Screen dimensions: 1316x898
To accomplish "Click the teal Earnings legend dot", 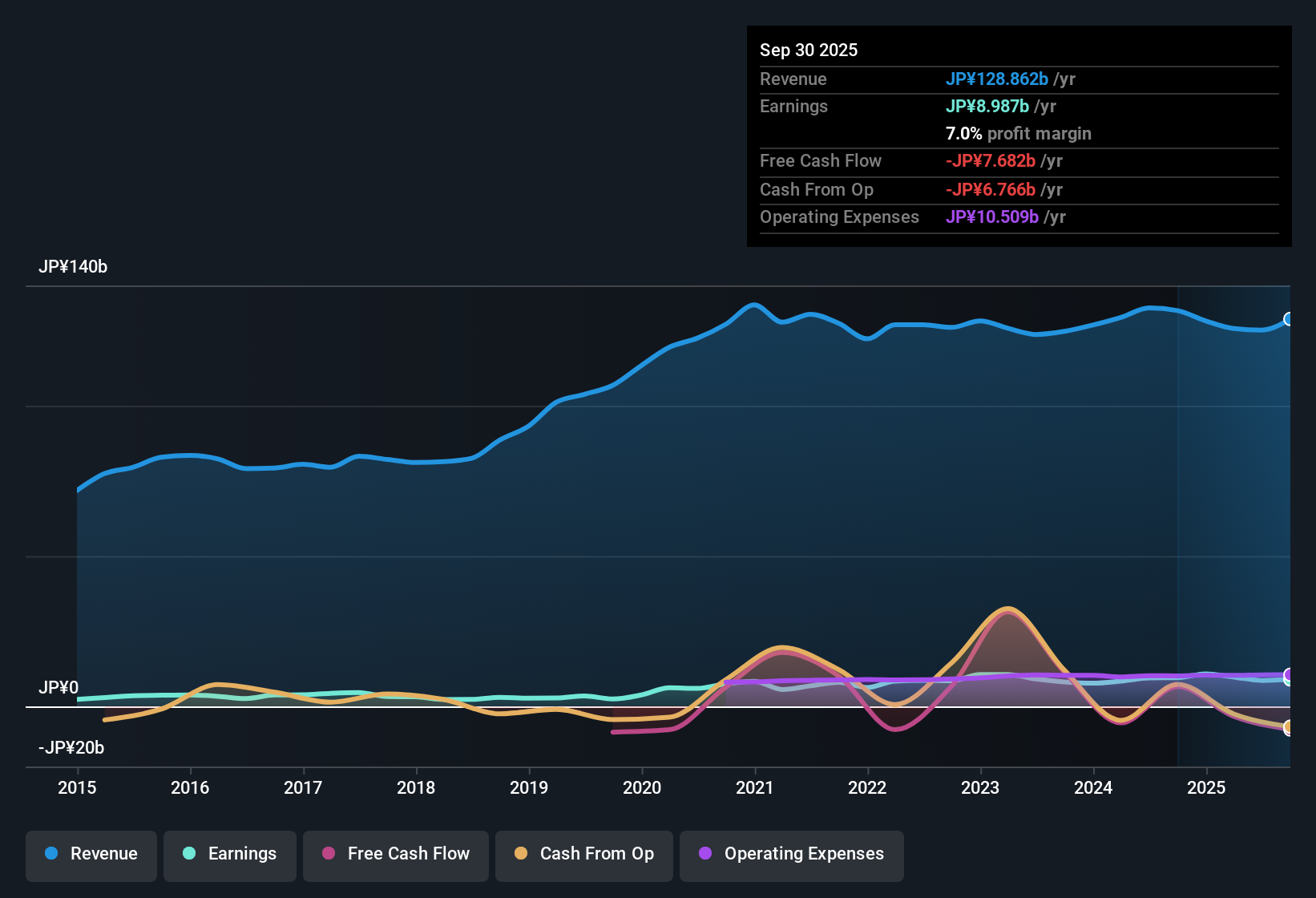I will point(189,854).
